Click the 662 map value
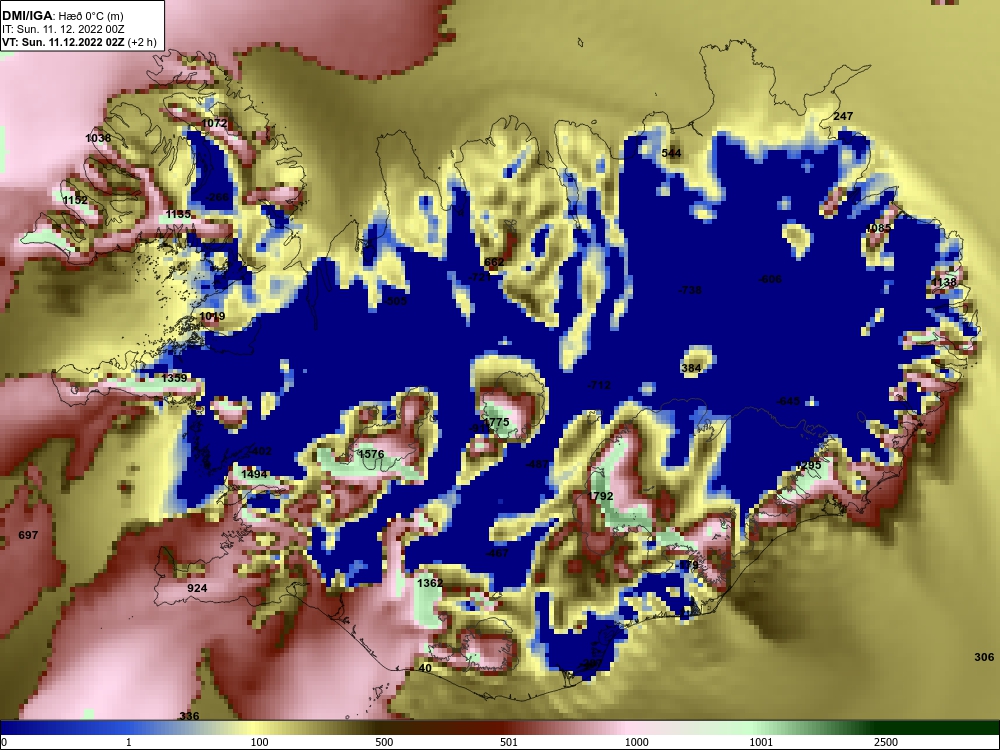1000x750 pixels. point(494,262)
